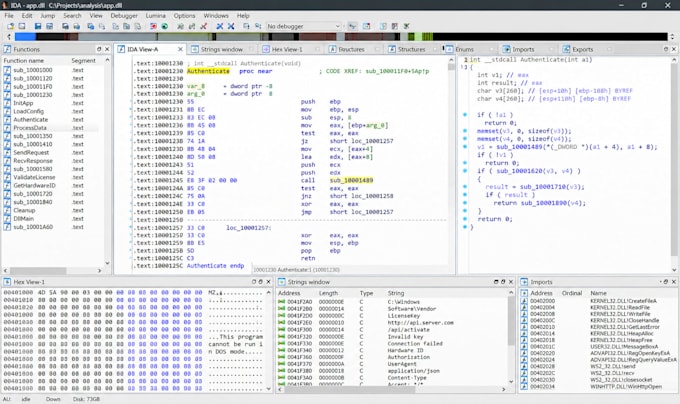Click the Imports tab icon in top tab row
Image resolution: width=680 pixels, height=404 pixels.
(x=506, y=49)
